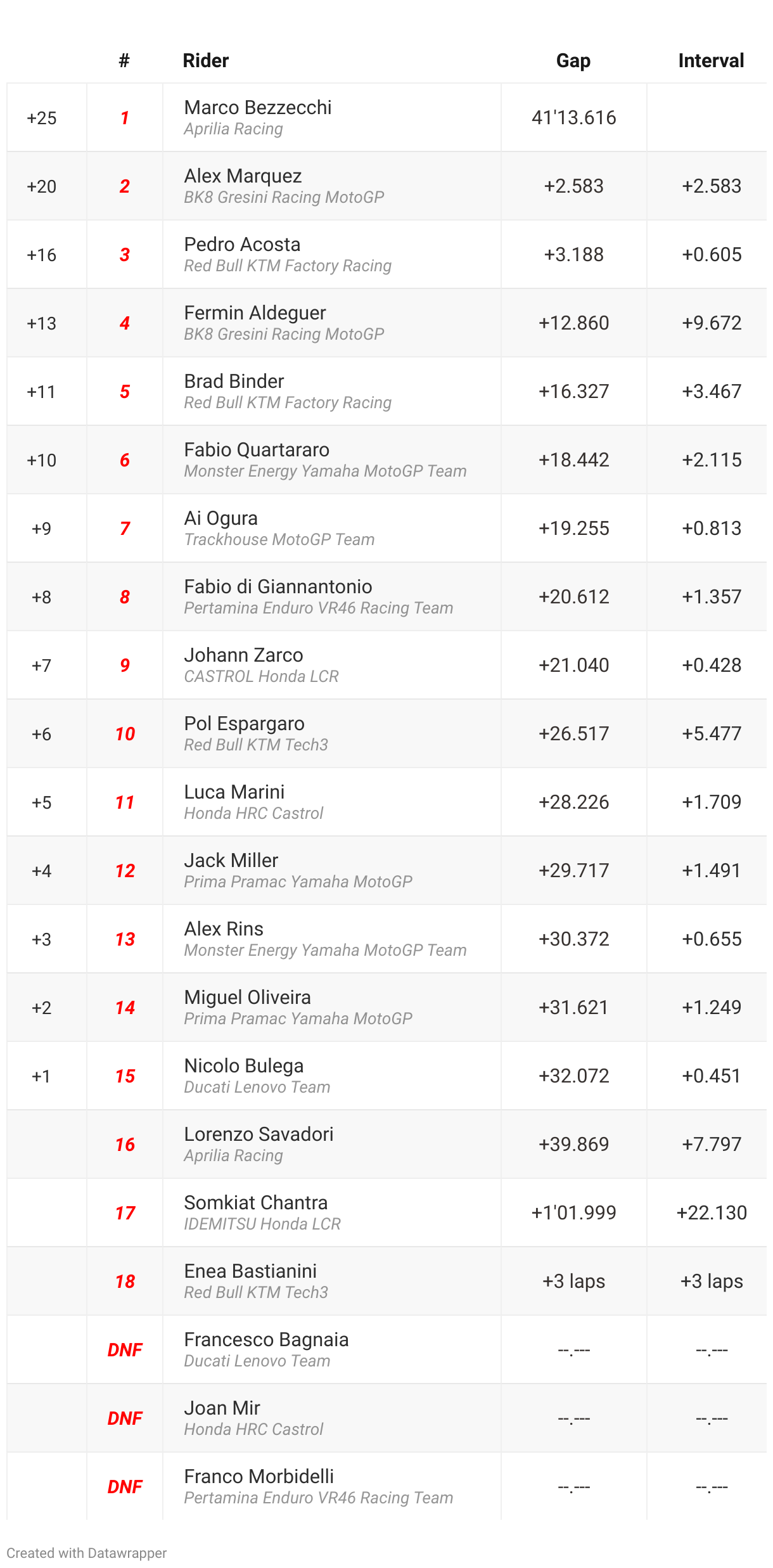Viewport: 773px width, 1568px height.
Task: Click the DNF label for Francesco Bagnaia
Action: [x=125, y=1349]
